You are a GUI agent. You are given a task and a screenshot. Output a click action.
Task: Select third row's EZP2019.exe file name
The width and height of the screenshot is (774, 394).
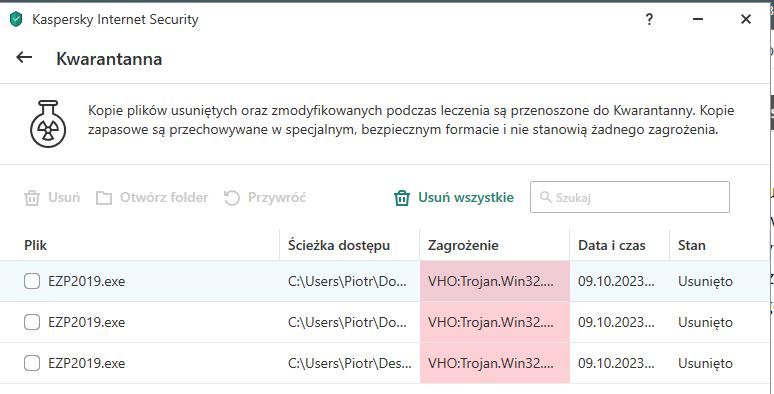coord(87,363)
